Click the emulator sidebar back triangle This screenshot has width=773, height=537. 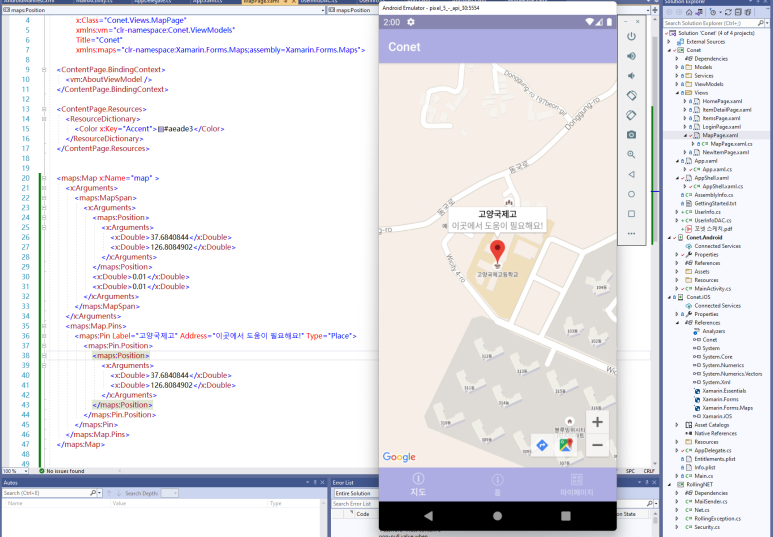(x=631, y=174)
